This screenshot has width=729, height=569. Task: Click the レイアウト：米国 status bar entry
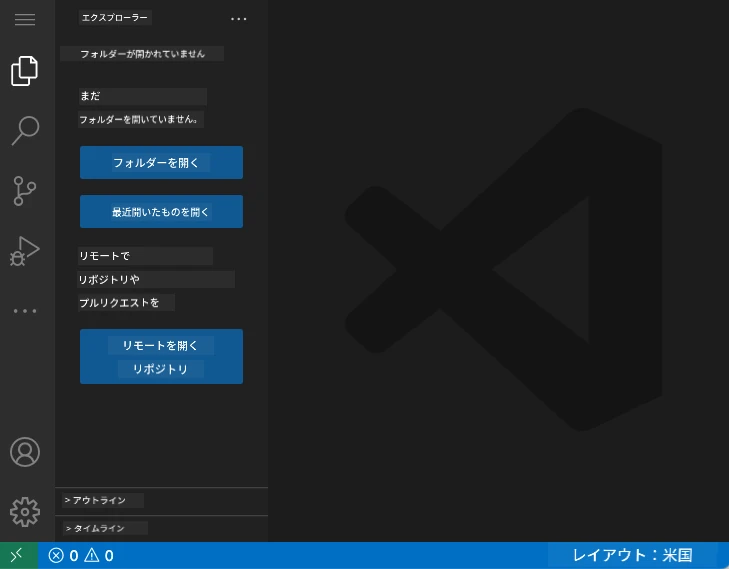[x=632, y=556]
